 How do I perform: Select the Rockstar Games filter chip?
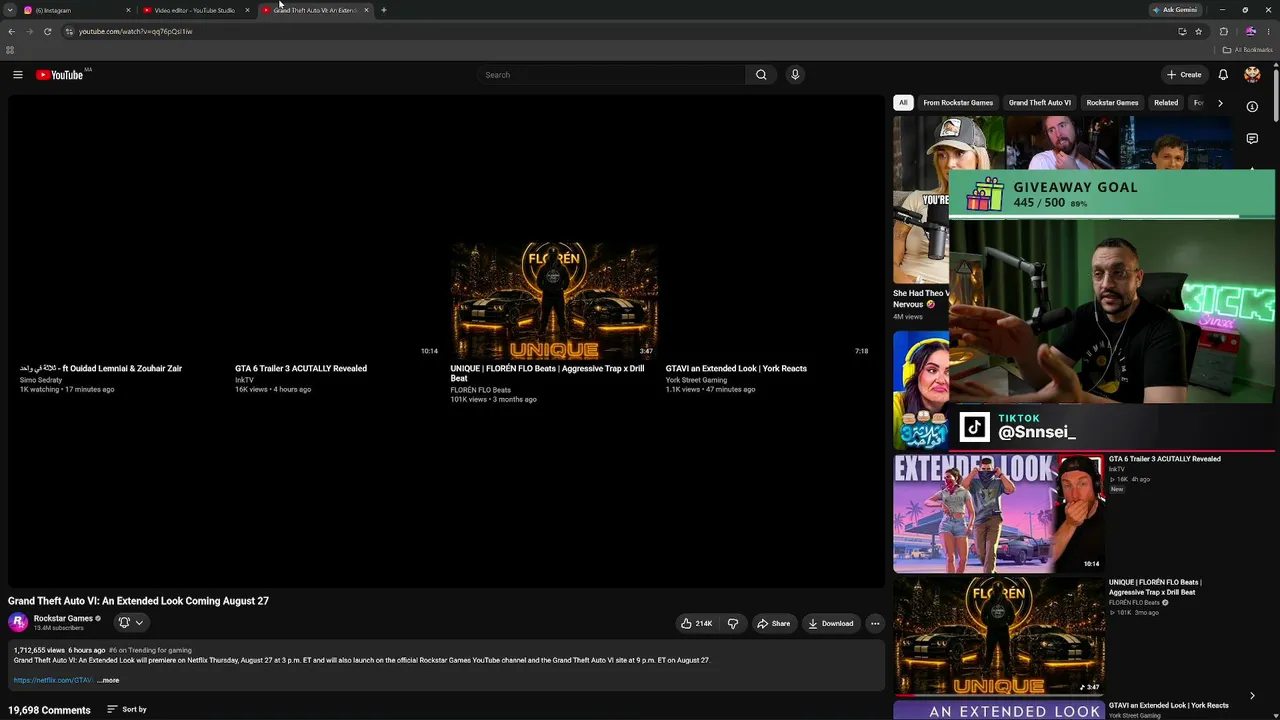click(x=1112, y=103)
